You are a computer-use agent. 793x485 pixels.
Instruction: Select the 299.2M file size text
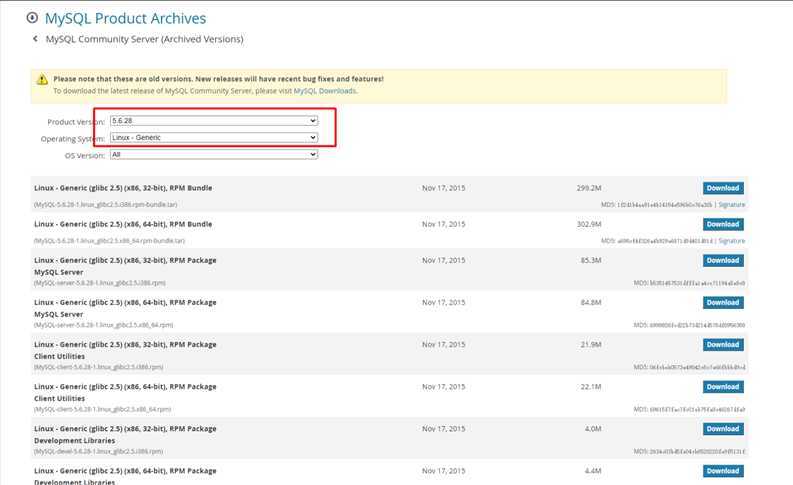[x=589, y=188]
